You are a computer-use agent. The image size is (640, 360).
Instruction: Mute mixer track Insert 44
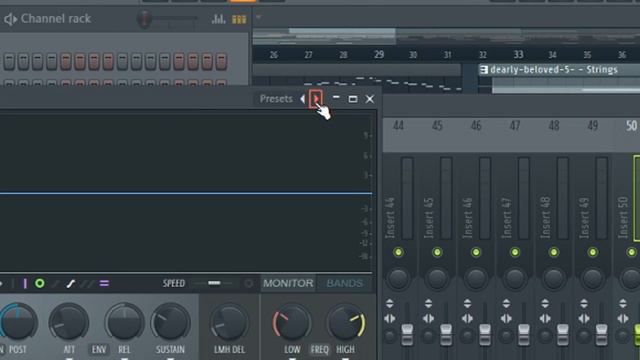point(398,252)
